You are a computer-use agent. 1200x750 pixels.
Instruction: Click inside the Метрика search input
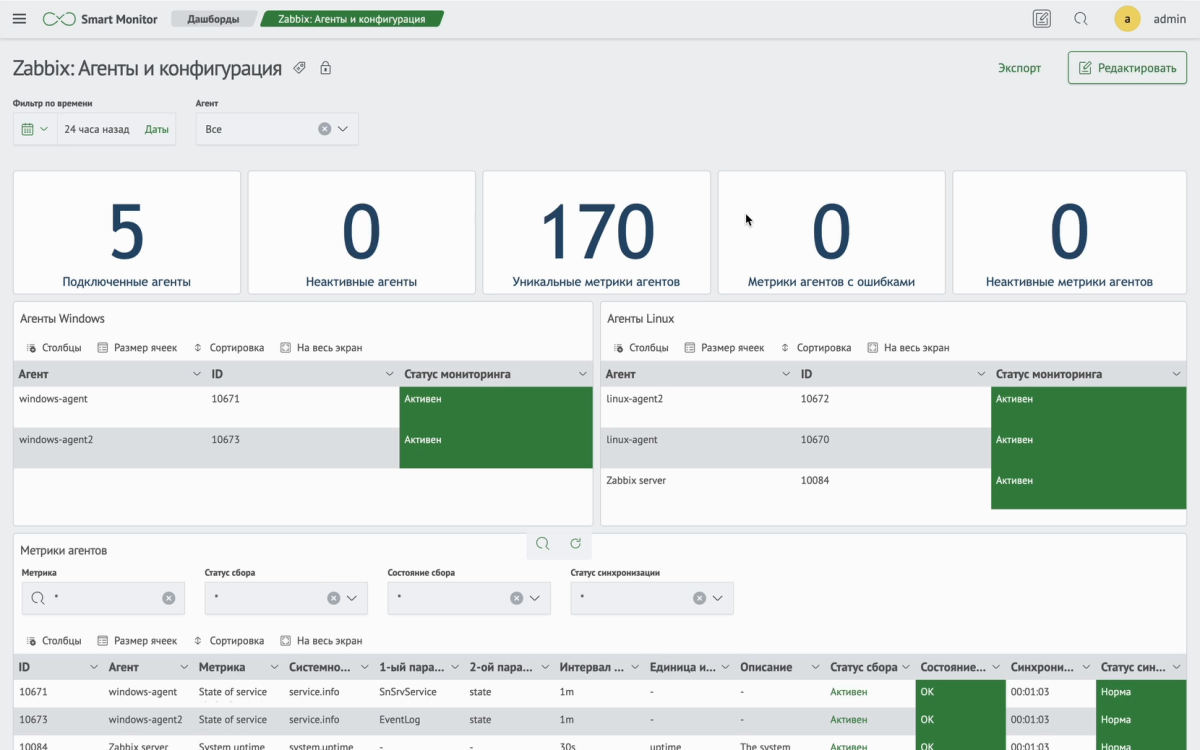pos(105,598)
